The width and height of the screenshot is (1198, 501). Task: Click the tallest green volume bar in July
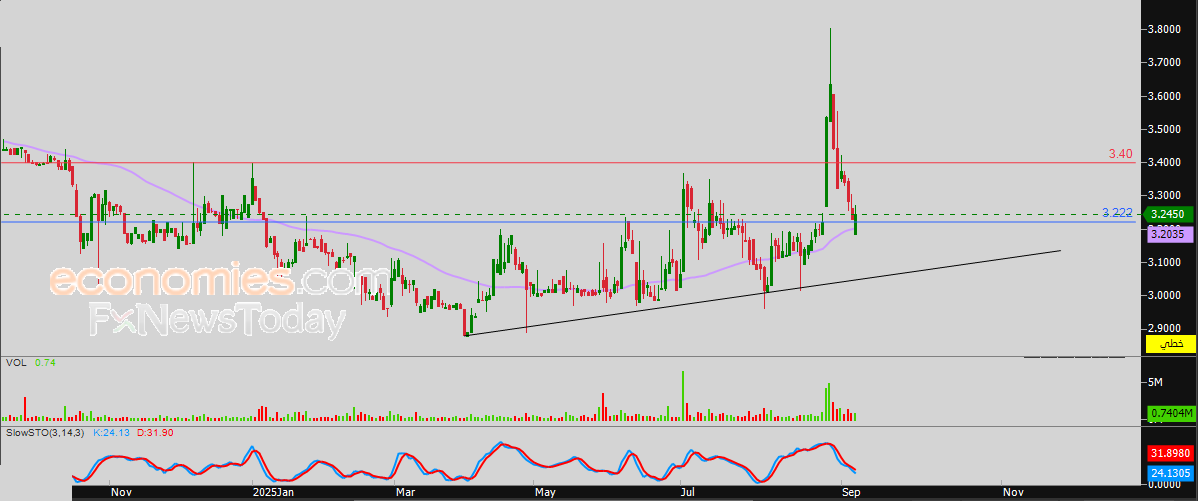pos(683,396)
